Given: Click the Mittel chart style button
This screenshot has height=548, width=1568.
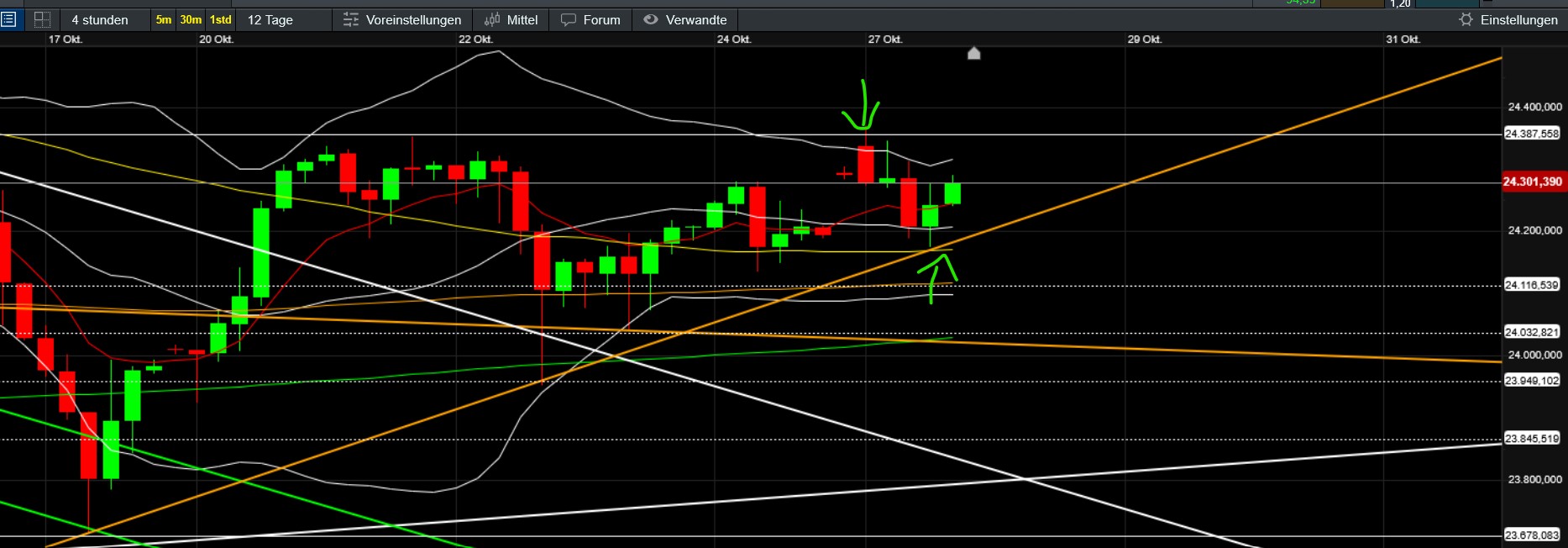Looking at the screenshot, I should tap(511, 19).
